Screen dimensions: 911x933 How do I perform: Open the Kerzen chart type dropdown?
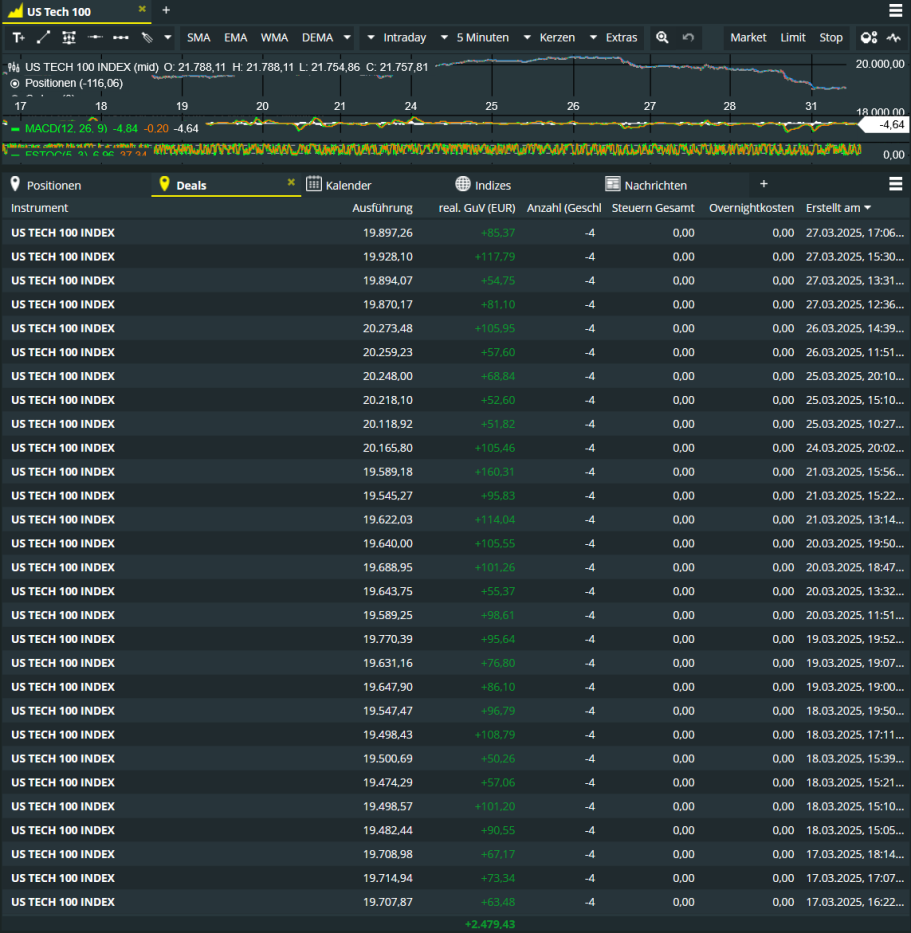[x=549, y=37]
